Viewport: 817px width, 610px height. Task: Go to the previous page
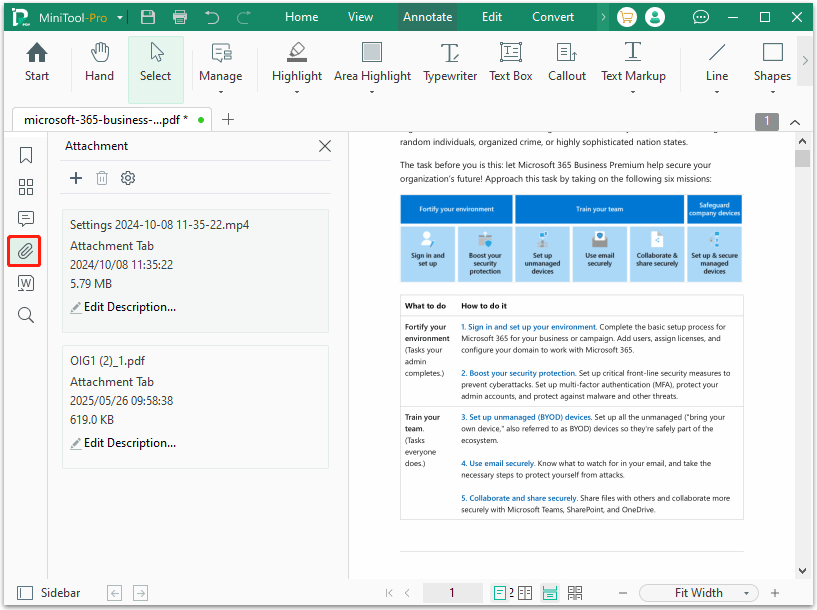click(407, 593)
